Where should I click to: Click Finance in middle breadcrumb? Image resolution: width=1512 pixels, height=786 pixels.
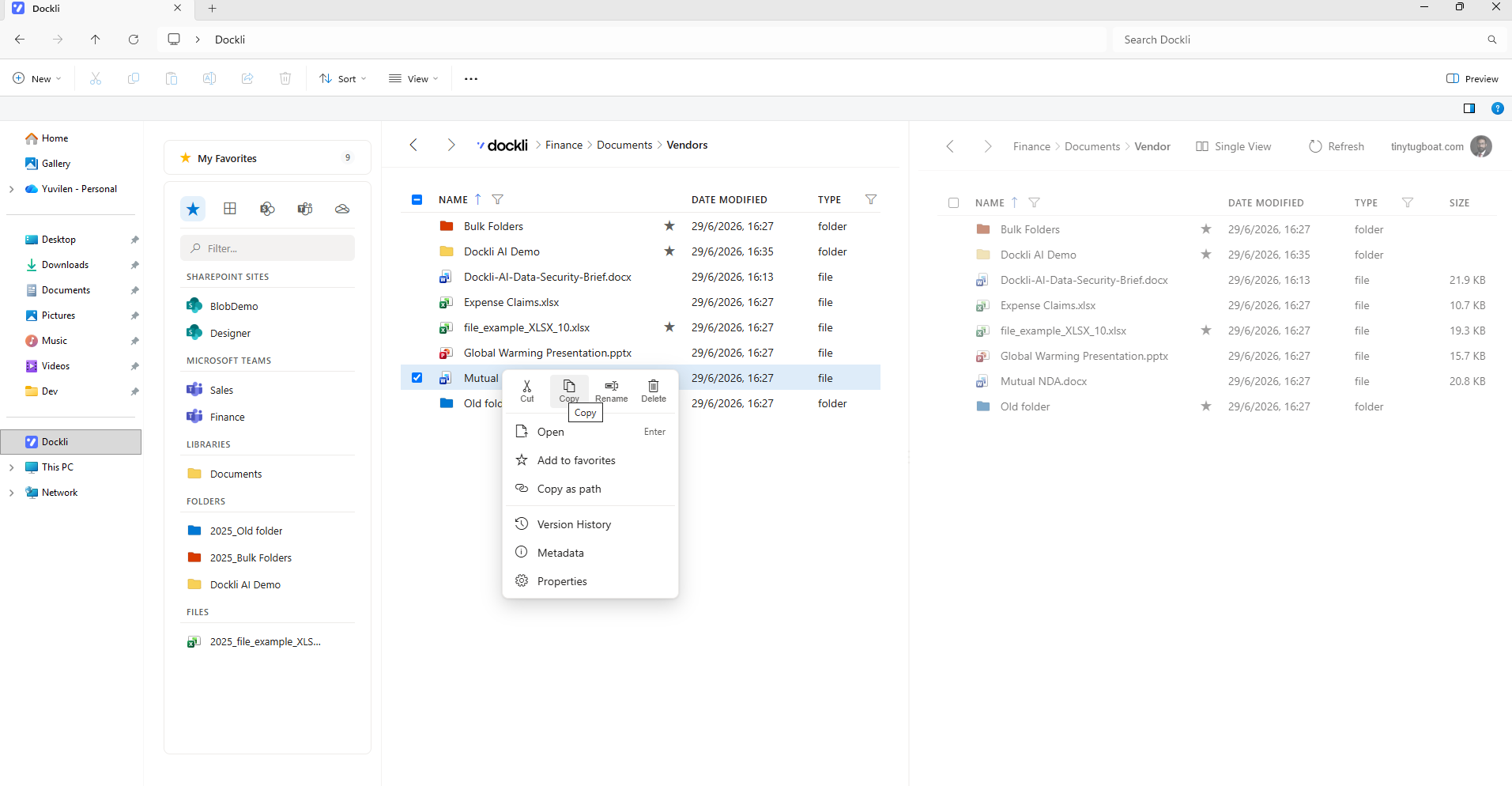pos(564,145)
